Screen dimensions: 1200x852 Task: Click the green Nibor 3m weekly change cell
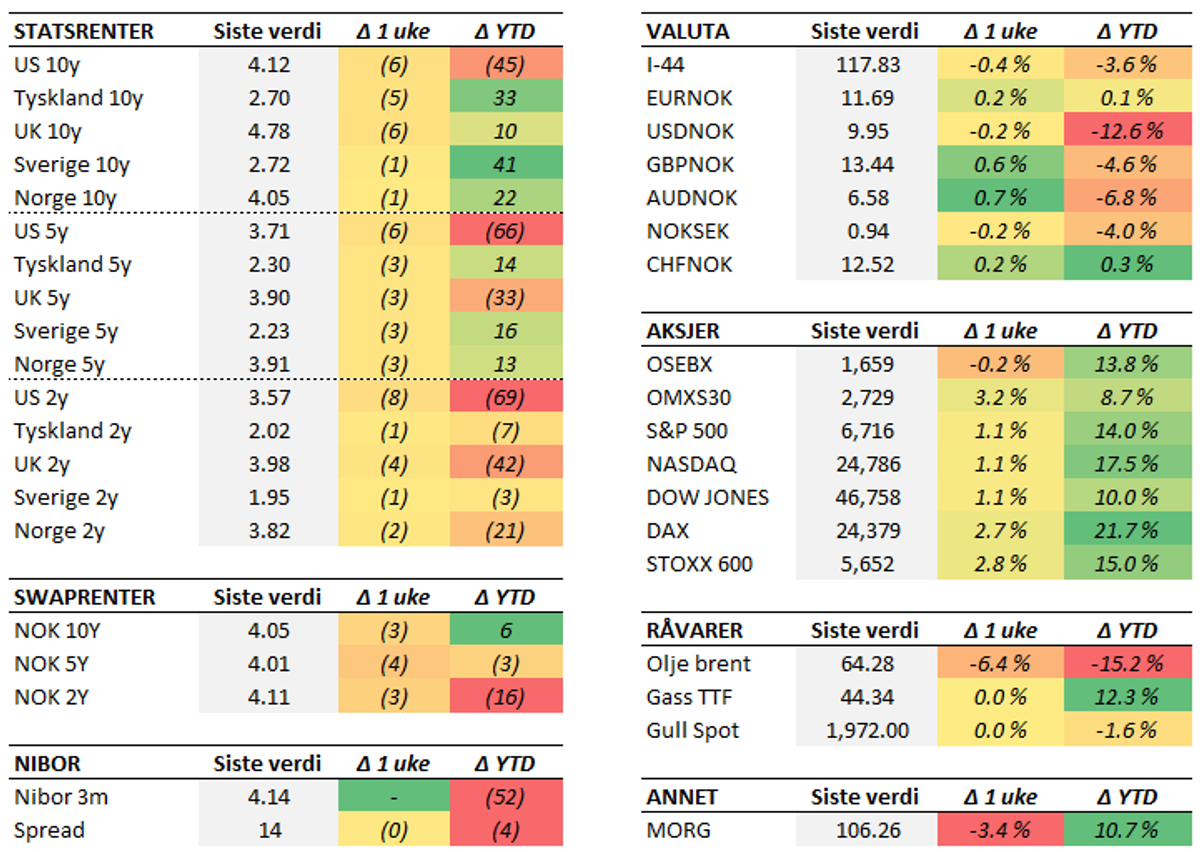393,797
